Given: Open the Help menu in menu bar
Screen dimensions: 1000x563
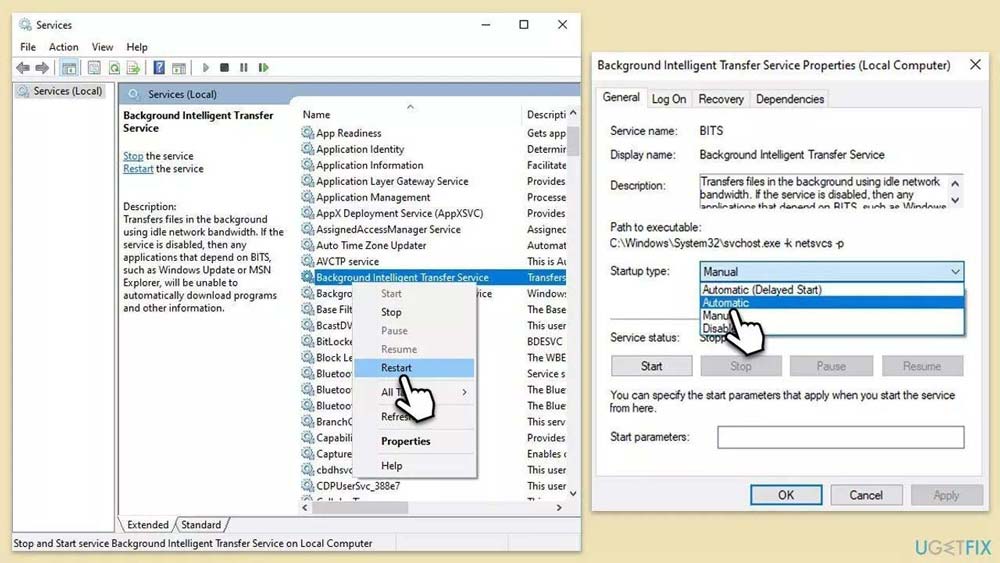Looking at the screenshot, I should point(136,47).
